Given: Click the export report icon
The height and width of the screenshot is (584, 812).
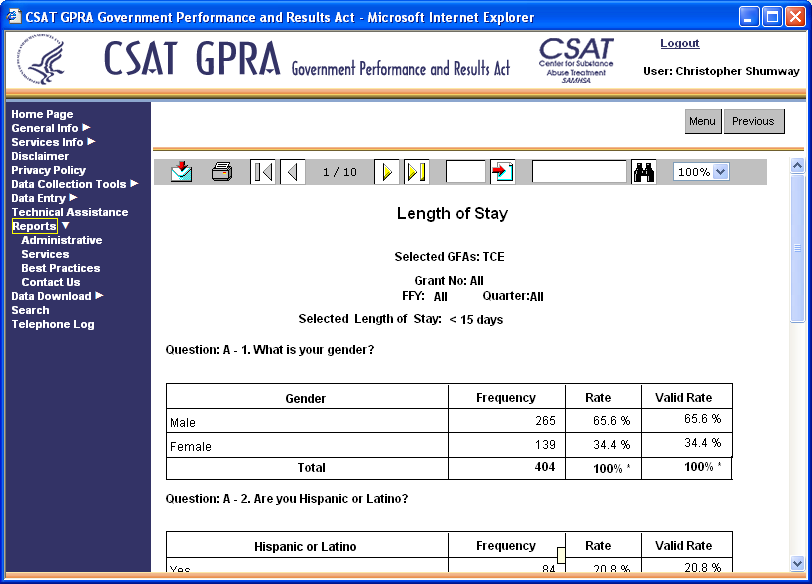Looking at the screenshot, I should pyautogui.click(x=181, y=172).
